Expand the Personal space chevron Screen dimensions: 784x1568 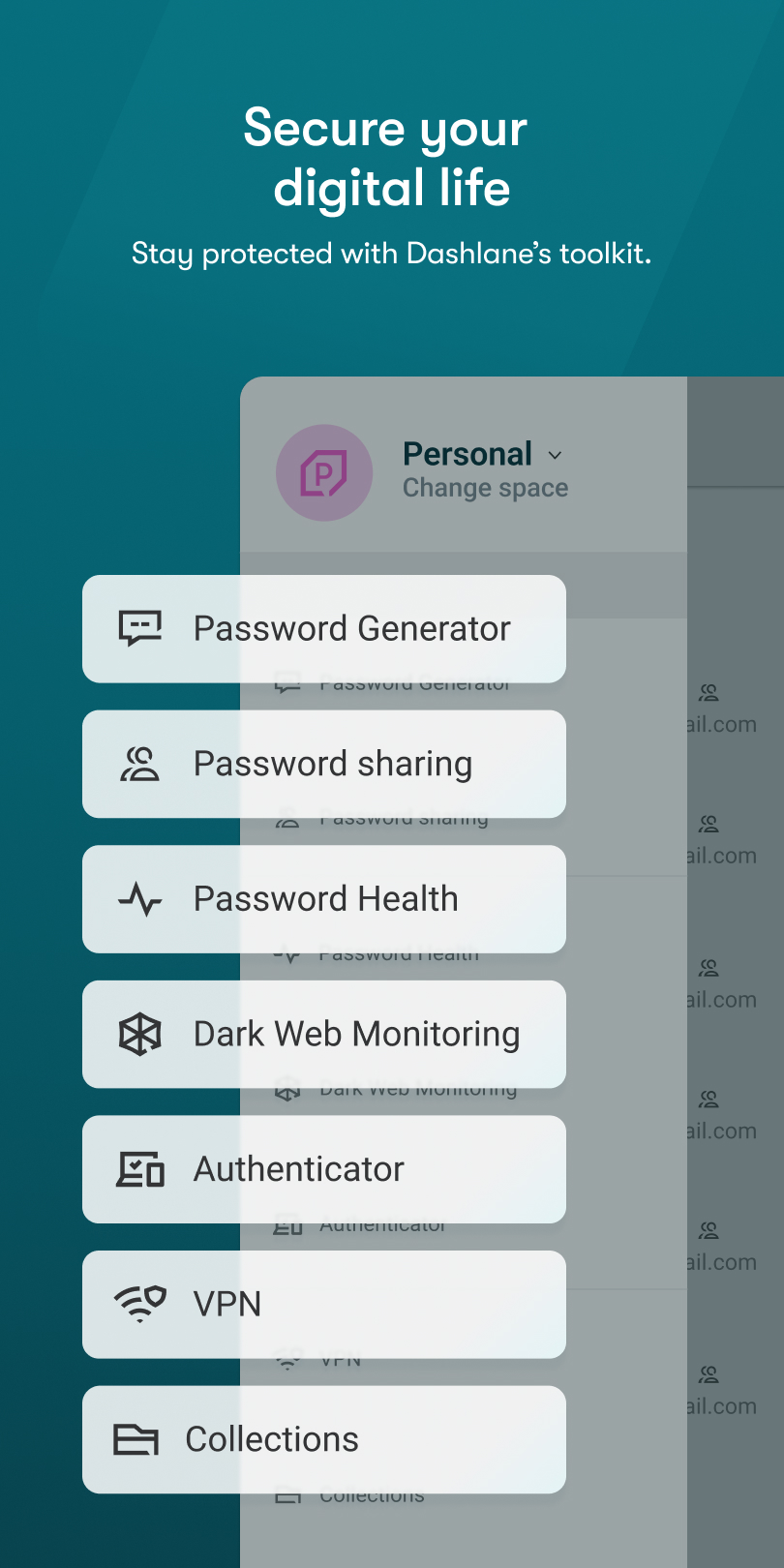pos(555,455)
